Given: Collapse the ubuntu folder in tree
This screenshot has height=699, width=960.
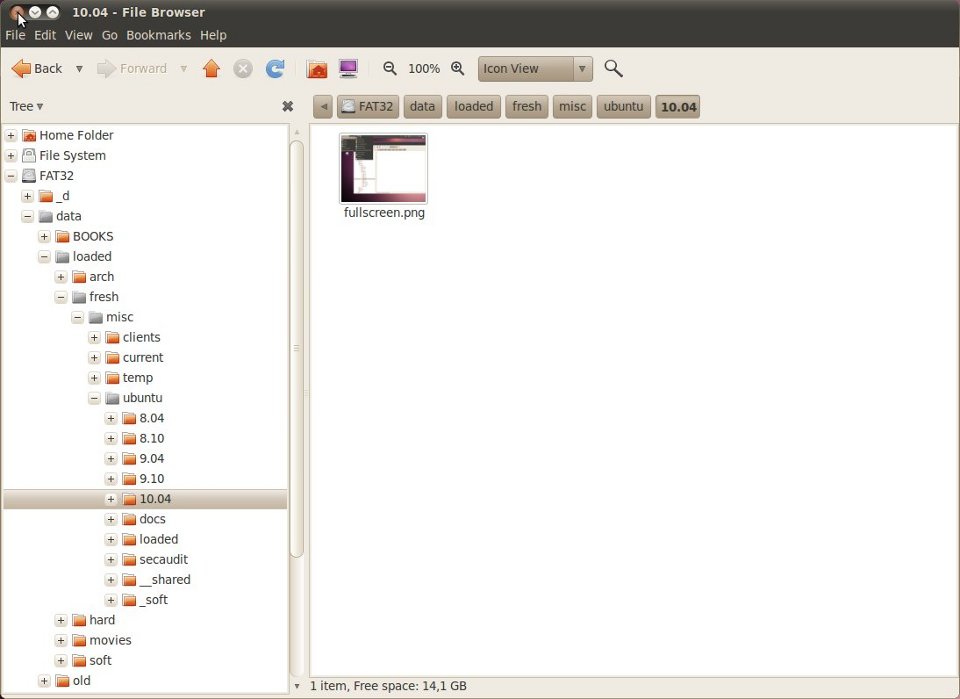Looking at the screenshot, I should [95, 398].
